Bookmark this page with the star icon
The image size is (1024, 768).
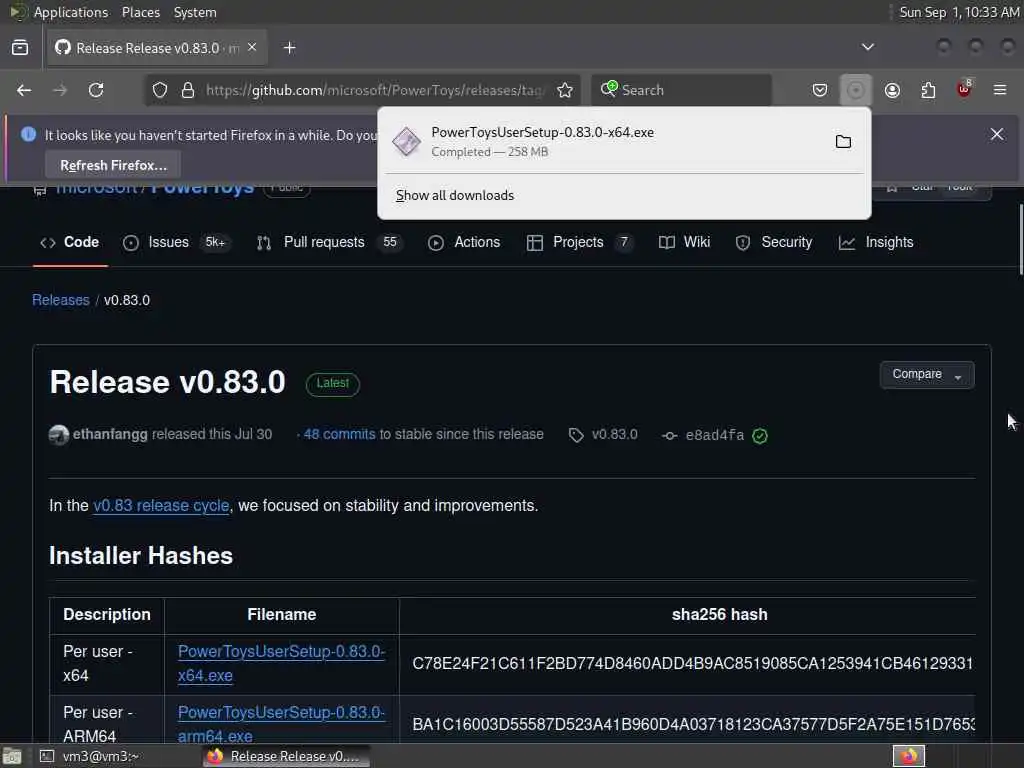pyautogui.click(x=565, y=90)
